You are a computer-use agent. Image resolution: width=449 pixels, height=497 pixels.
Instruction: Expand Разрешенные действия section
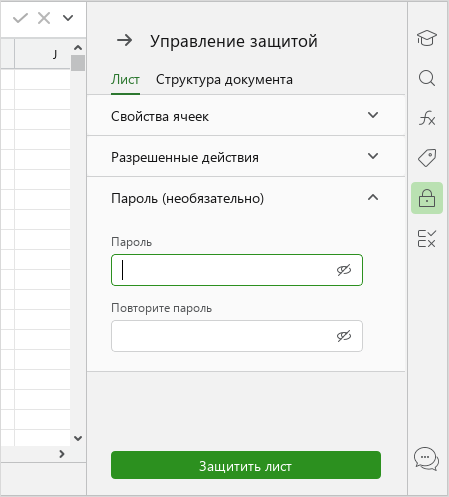pyautogui.click(x=373, y=156)
